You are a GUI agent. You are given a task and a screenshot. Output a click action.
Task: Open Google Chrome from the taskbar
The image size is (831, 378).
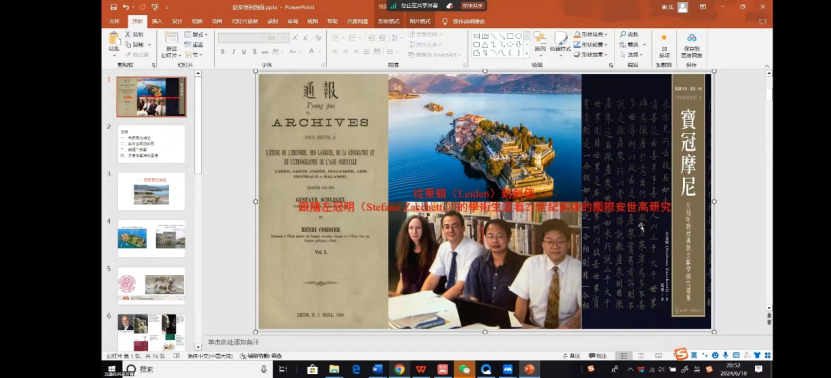[399, 369]
